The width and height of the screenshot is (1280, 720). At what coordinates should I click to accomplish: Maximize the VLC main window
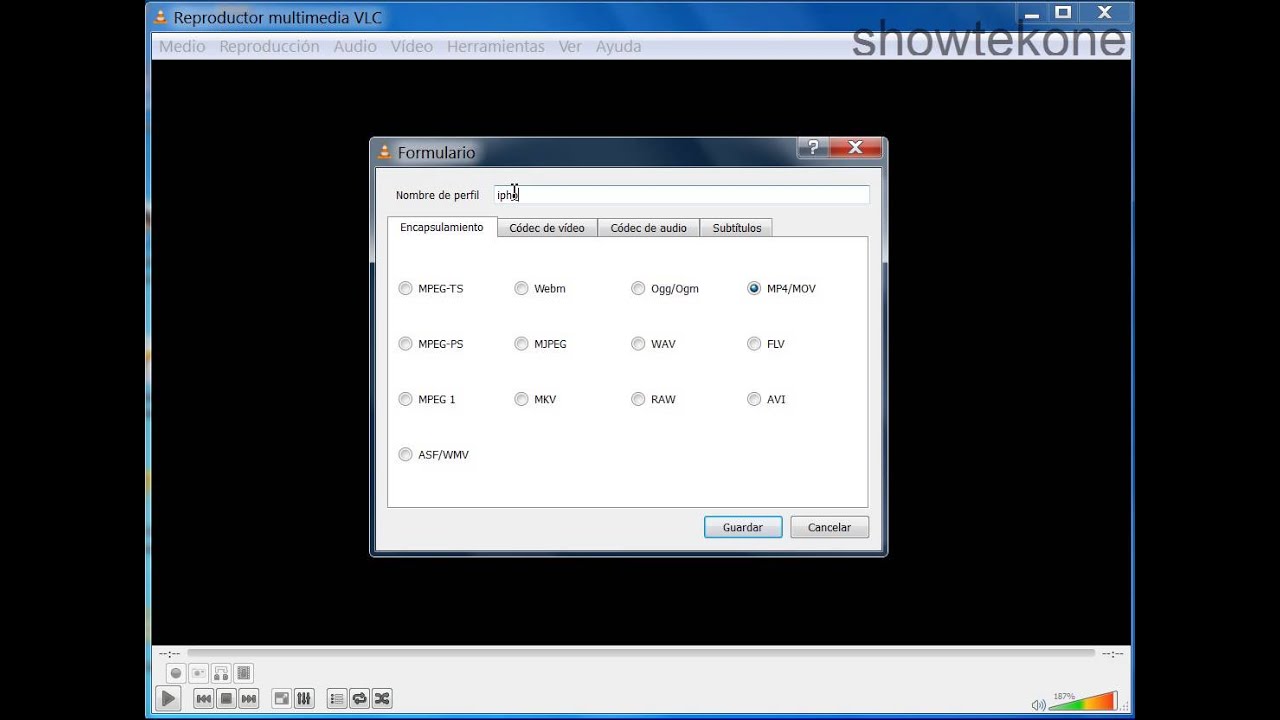[x=1063, y=12]
